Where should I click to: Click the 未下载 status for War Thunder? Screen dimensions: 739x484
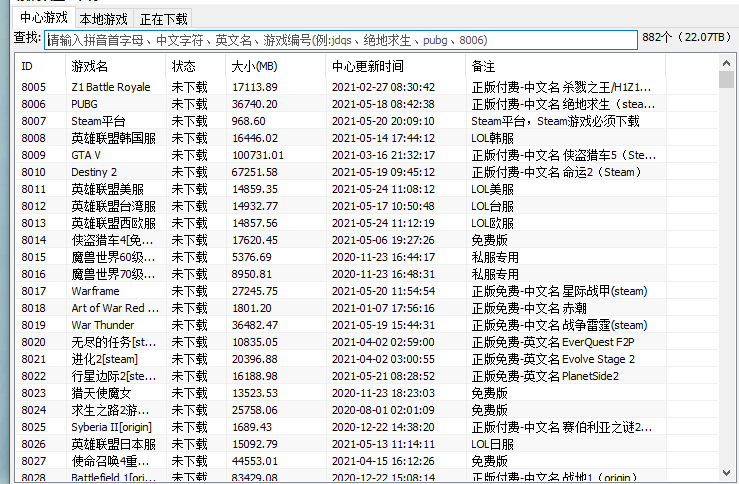pyautogui.click(x=189, y=325)
